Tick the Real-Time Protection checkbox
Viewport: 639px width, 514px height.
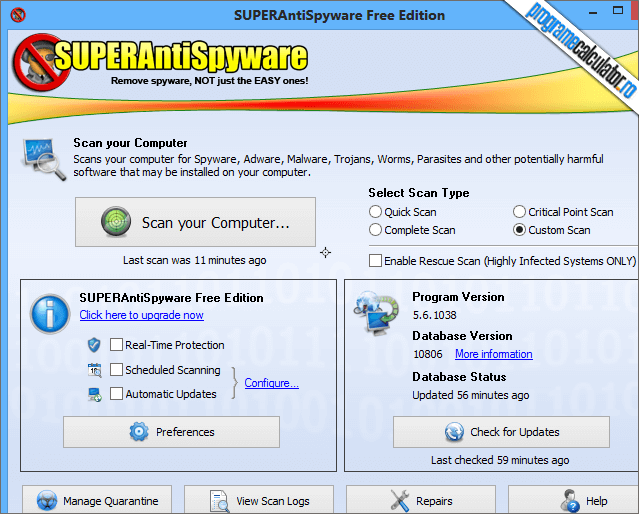tap(116, 345)
